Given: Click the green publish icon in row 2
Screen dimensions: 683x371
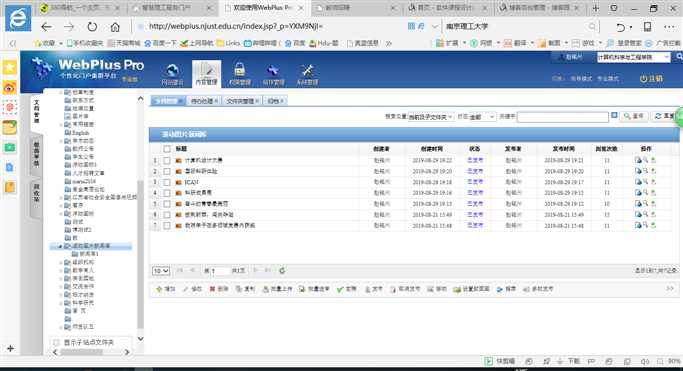Looking at the screenshot, I should click(653, 171).
